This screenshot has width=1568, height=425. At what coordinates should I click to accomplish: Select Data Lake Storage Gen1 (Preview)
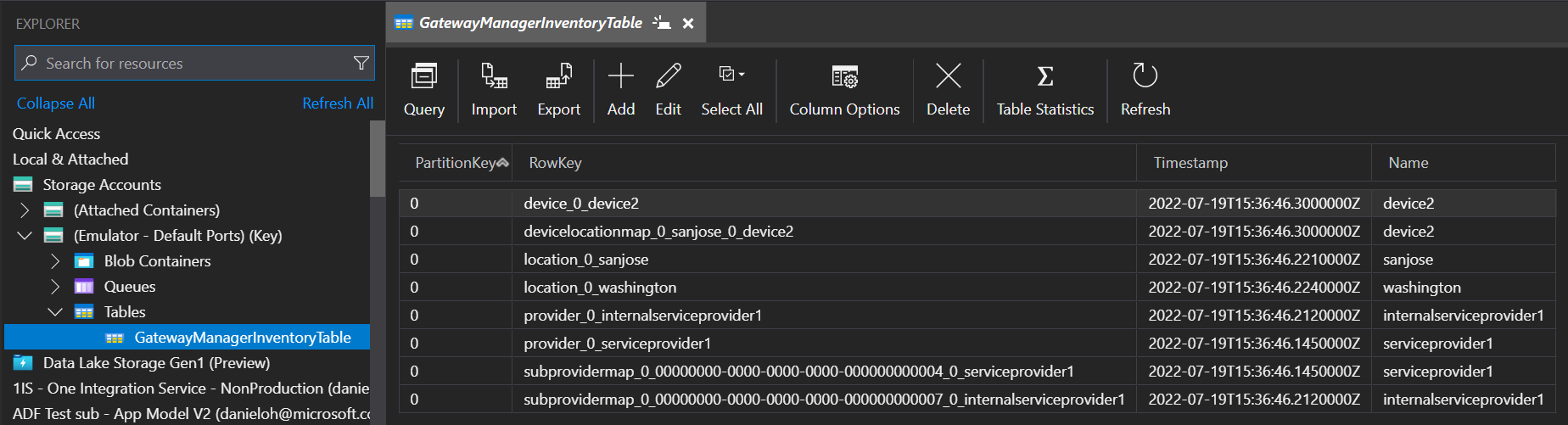(156, 362)
